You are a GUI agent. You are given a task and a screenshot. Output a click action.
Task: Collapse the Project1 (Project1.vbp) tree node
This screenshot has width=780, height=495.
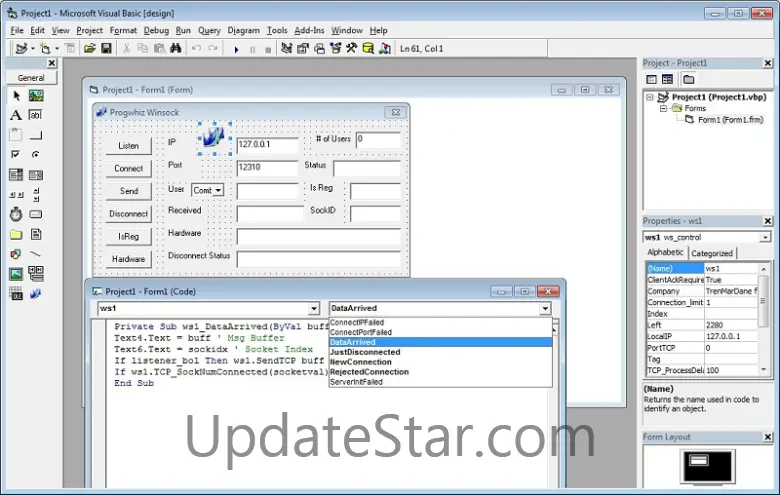(650, 97)
